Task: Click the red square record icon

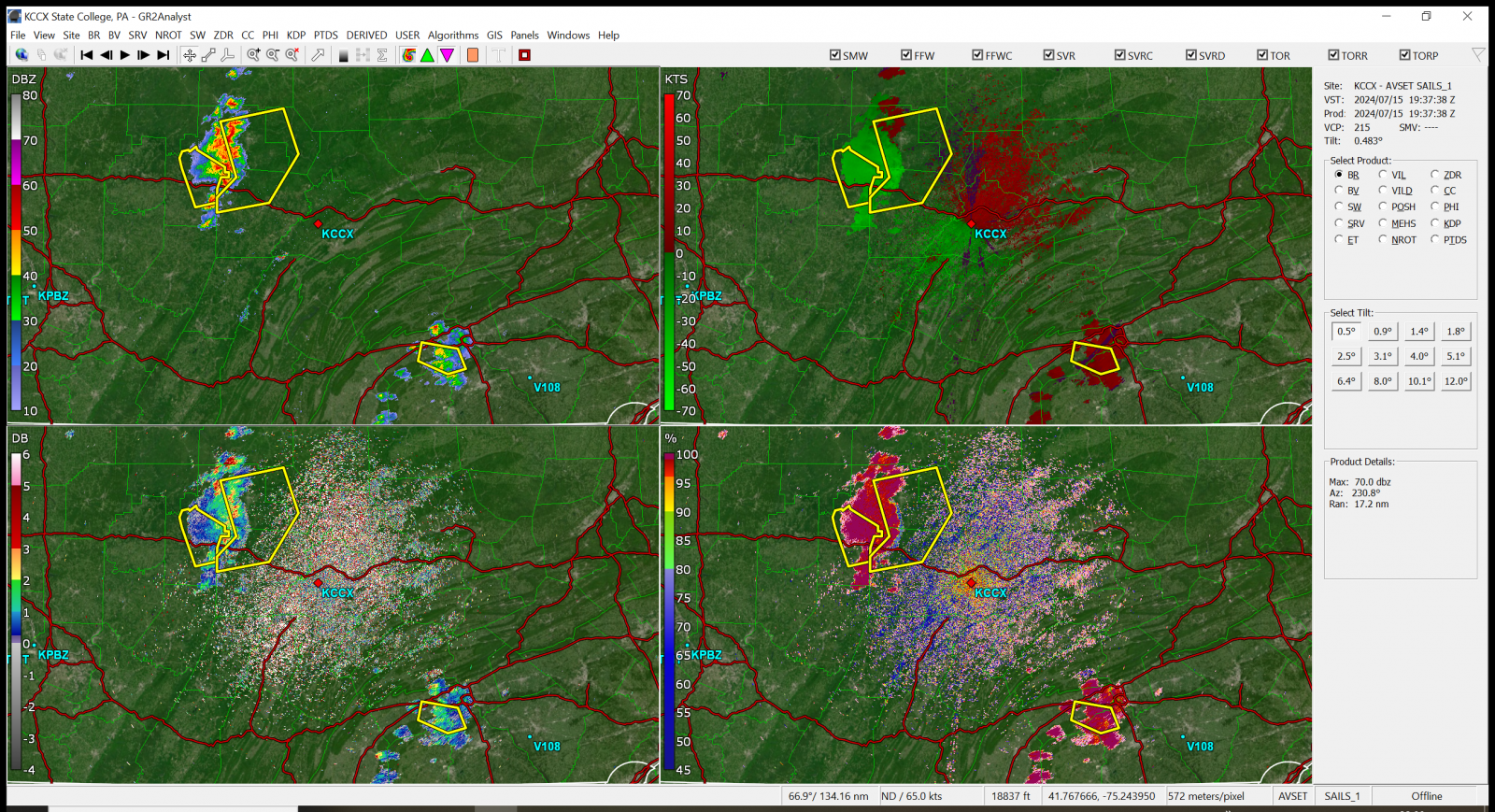Action: tap(525, 55)
